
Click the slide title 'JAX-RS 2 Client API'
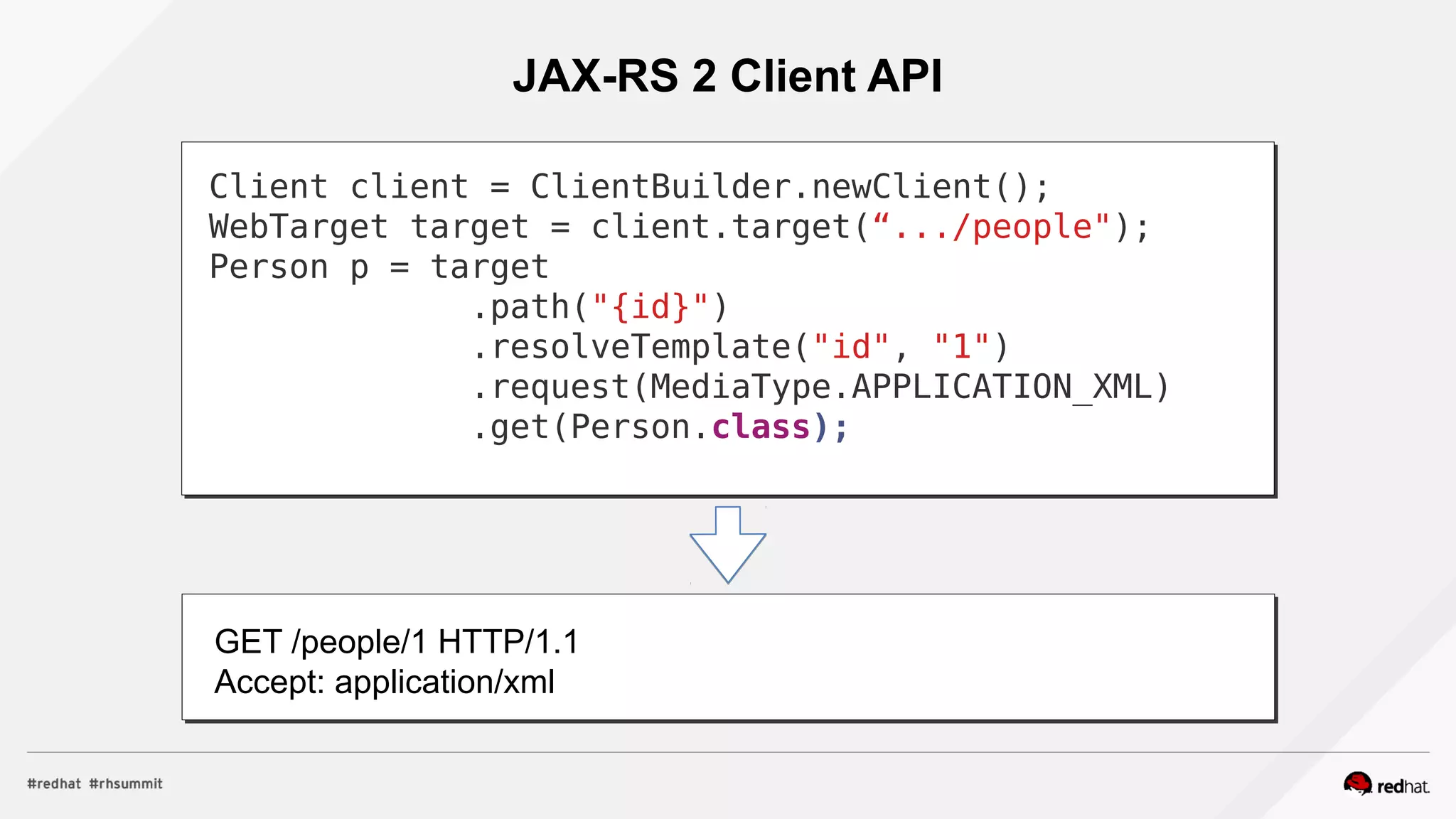pos(727,75)
